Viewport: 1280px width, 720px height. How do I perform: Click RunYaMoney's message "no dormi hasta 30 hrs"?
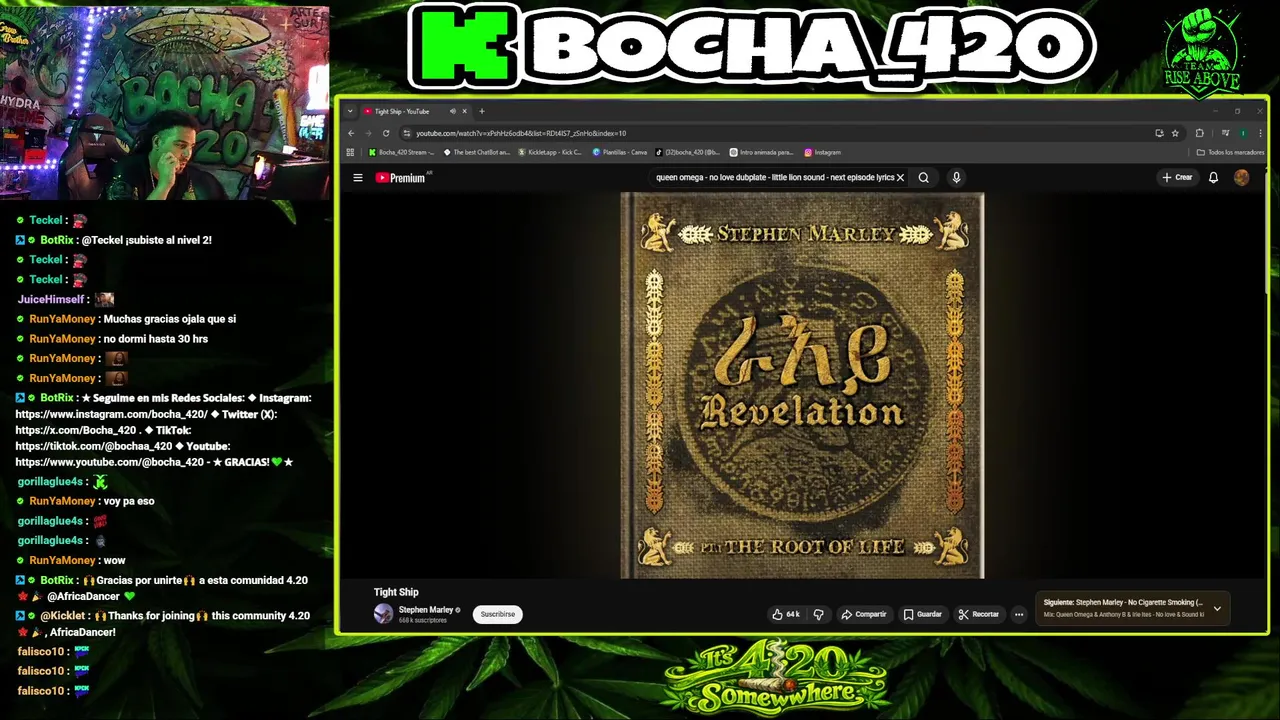coord(156,339)
